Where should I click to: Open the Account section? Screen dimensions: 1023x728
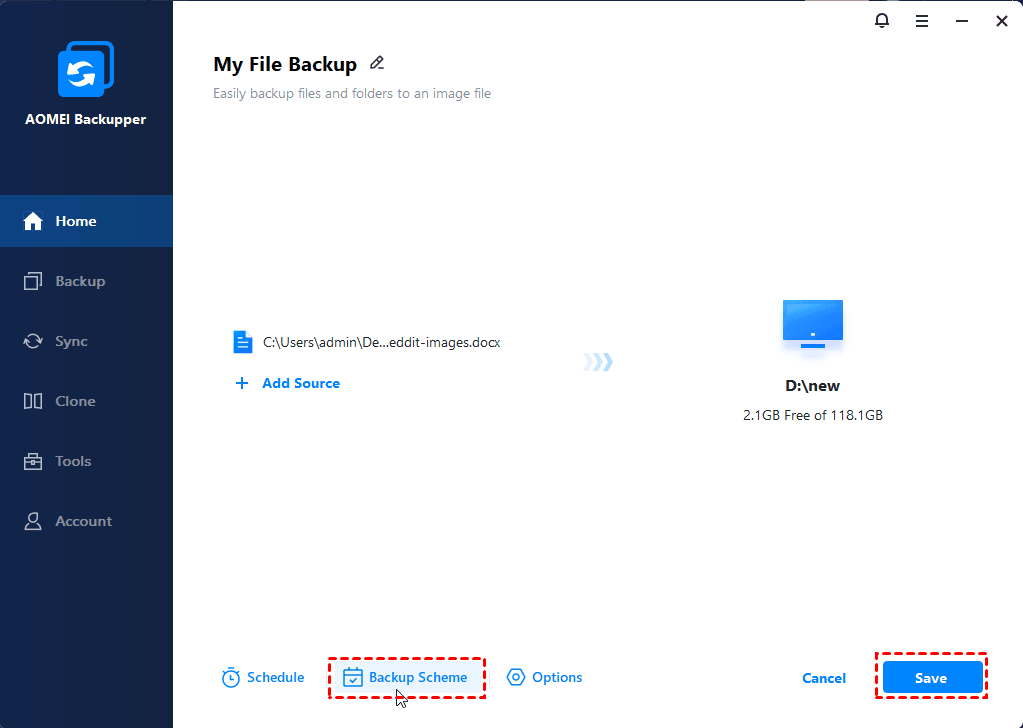86,521
